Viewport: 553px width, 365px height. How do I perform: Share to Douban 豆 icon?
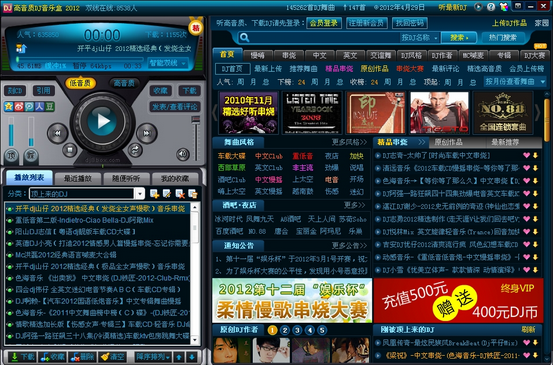[50, 107]
